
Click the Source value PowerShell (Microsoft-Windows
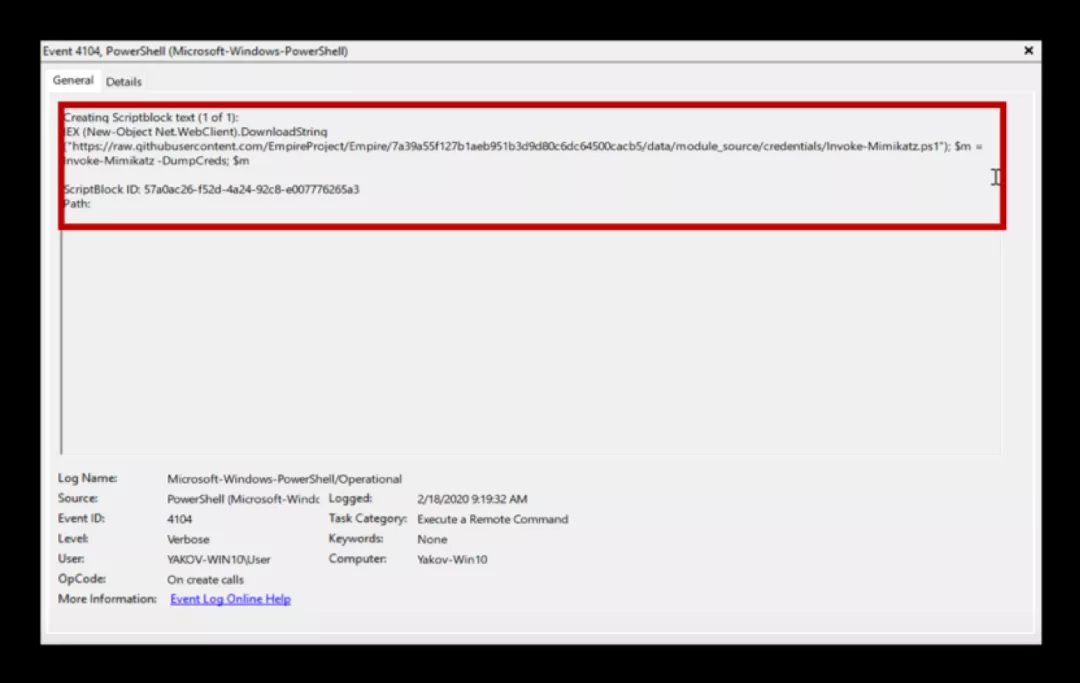[x=242, y=498]
